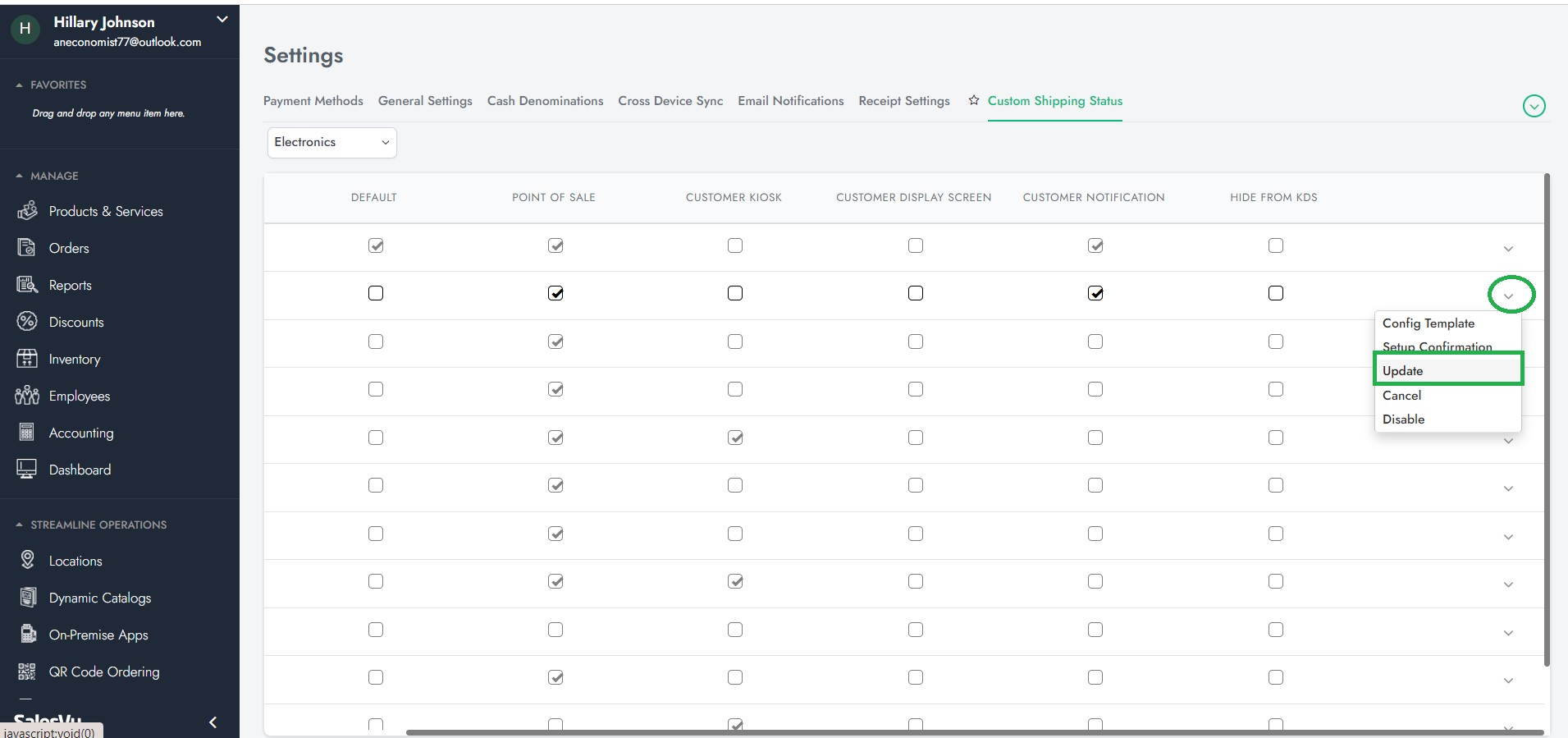
Task: Click the Products & Services sidebar icon
Action: pyautogui.click(x=27, y=211)
